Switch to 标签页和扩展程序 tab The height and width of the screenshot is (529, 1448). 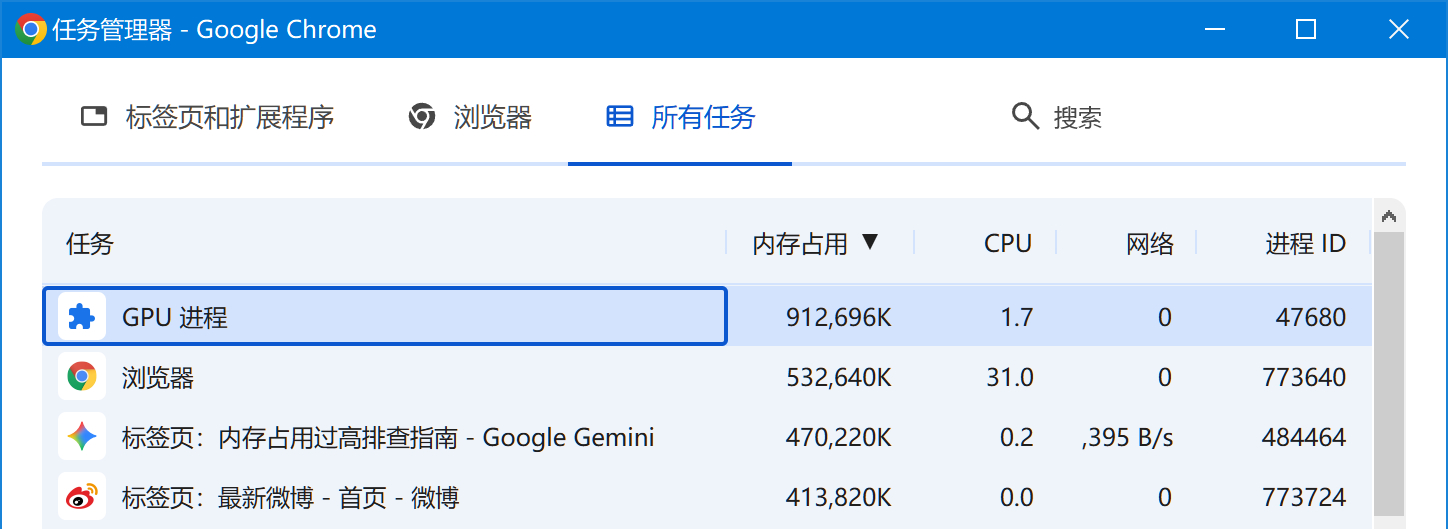tap(229, 117)
